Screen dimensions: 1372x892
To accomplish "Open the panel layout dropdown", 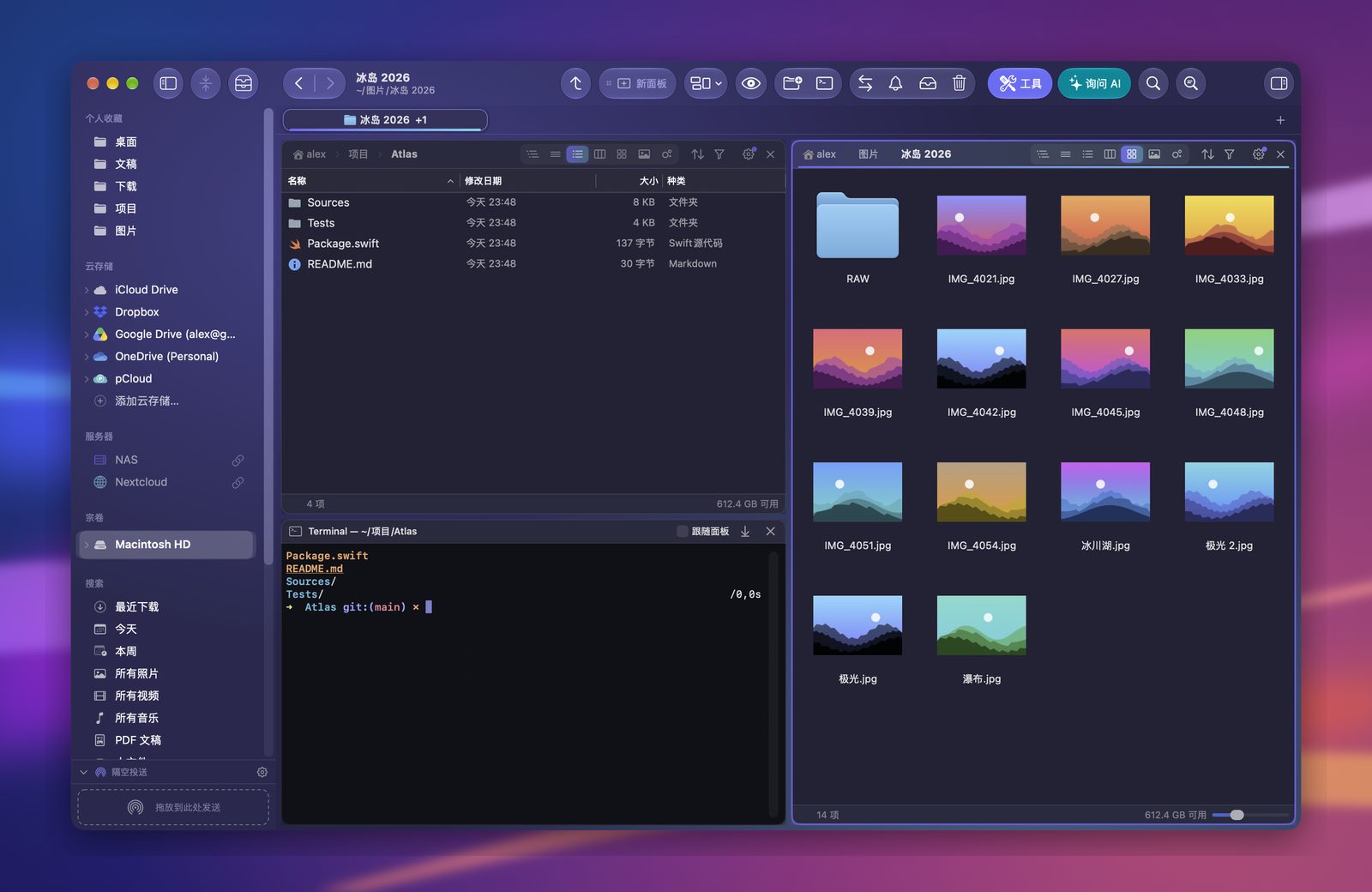I will pos(706,83).
